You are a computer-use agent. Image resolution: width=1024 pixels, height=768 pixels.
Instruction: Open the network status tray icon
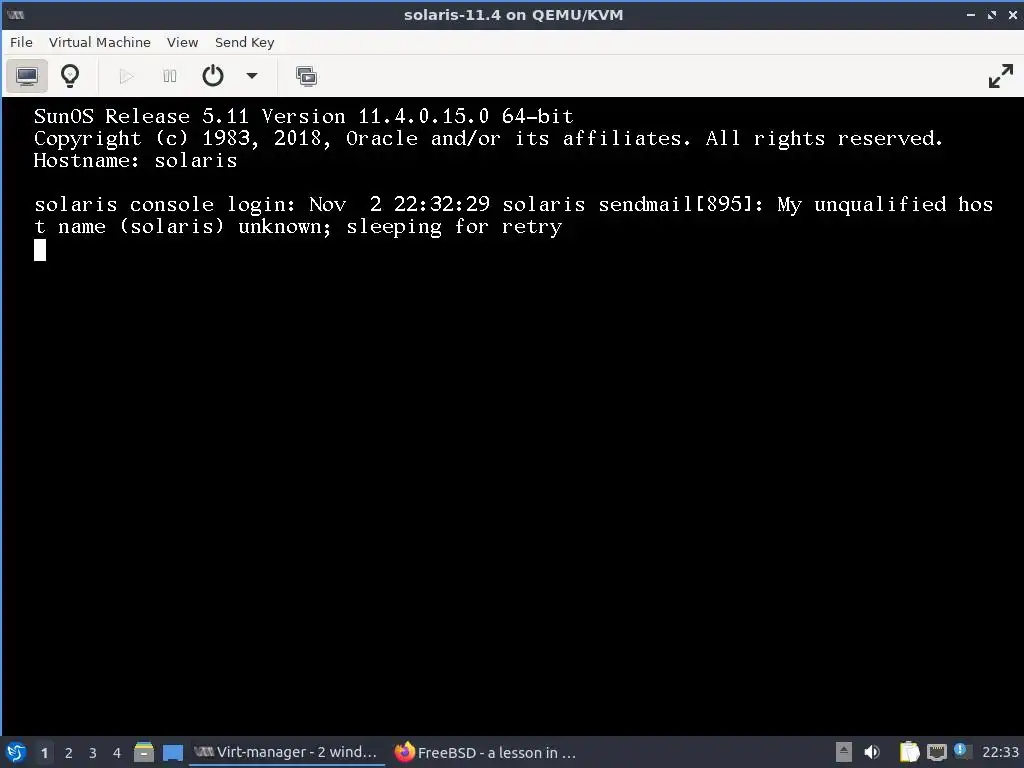(x=936, y=752)
